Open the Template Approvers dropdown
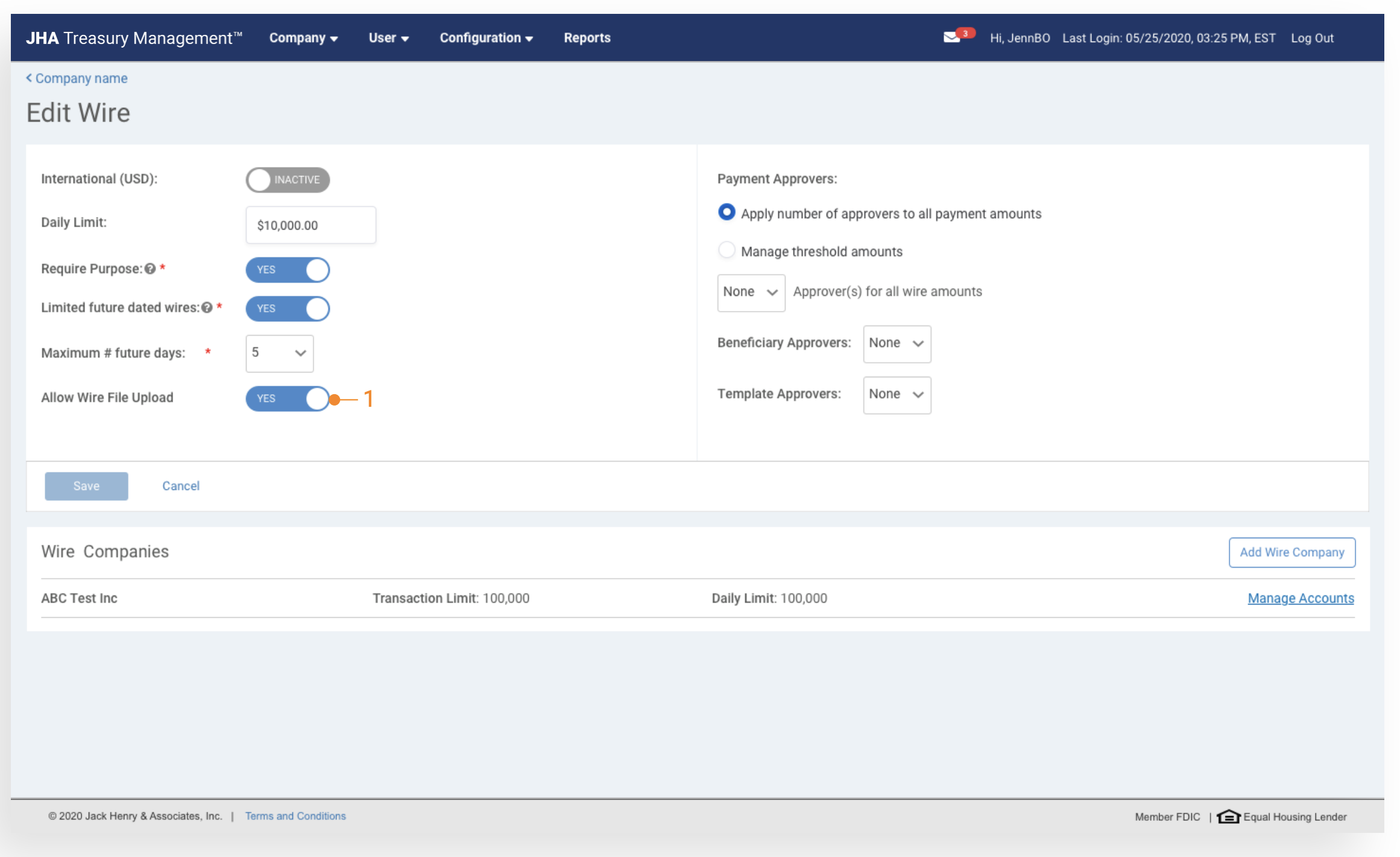This screenshot has height=857, width=1400. (x=897, y=395)
